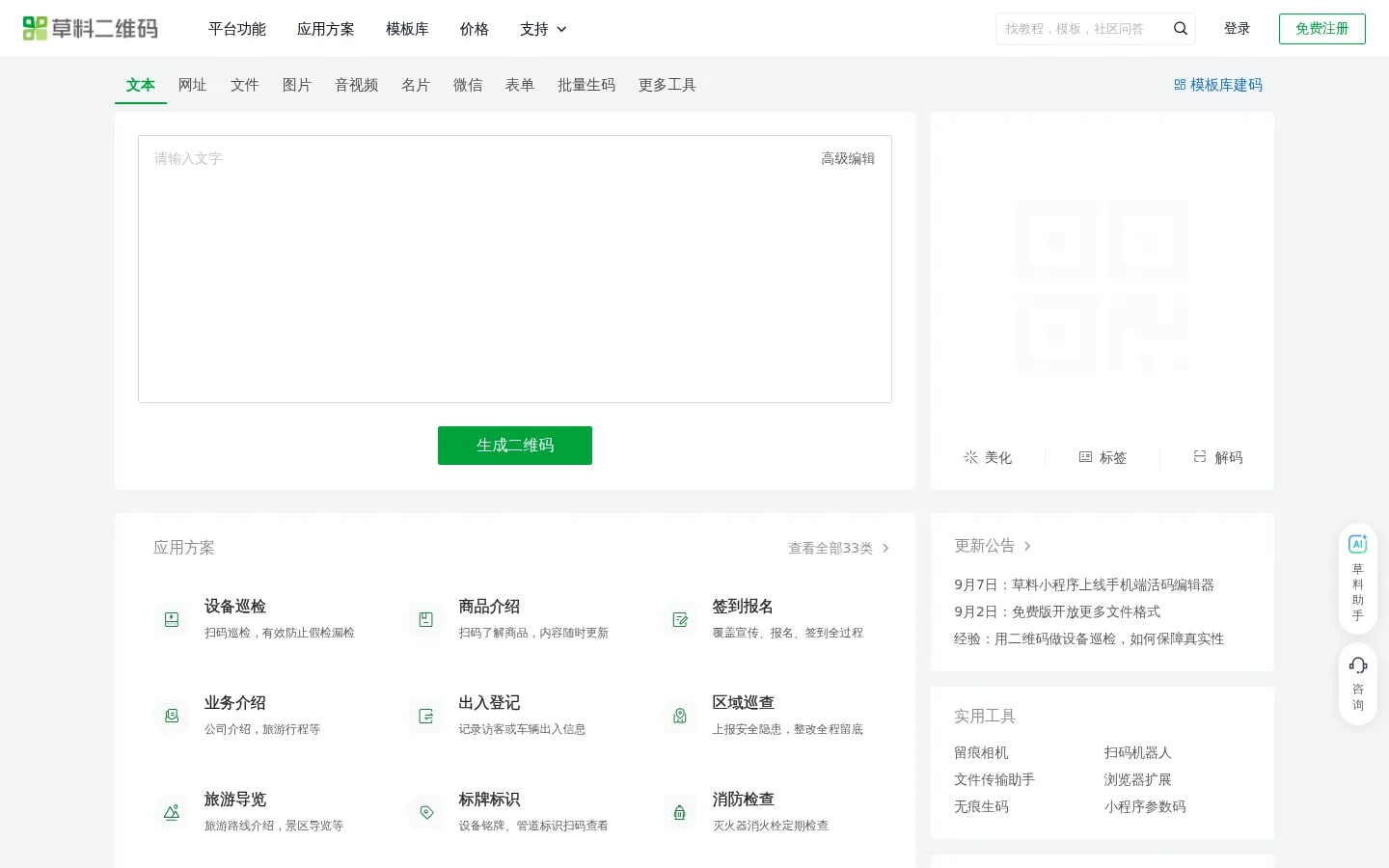Click the 旅游导览 icon
Image resolution: width=1389 pixels, height=868 pixels.
172,812
